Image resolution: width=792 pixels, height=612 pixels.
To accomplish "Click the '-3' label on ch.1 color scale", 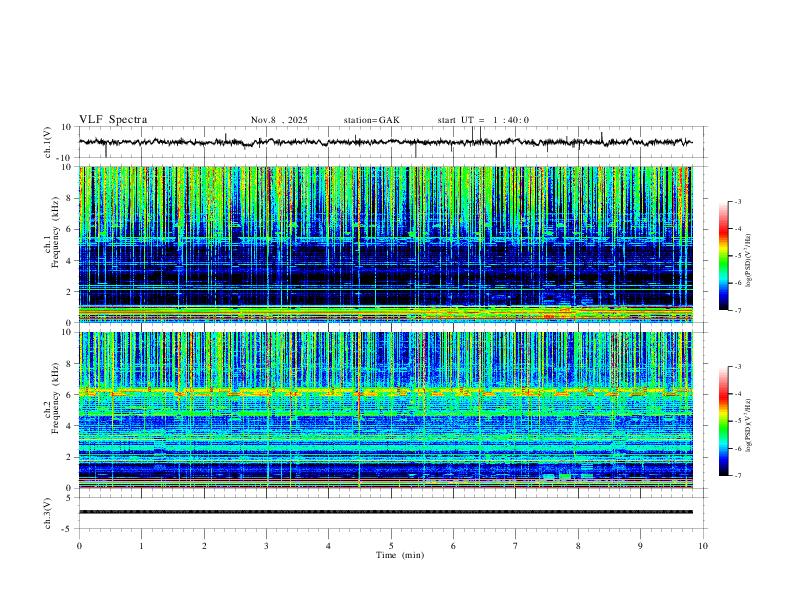I will [x=737, y=201].
